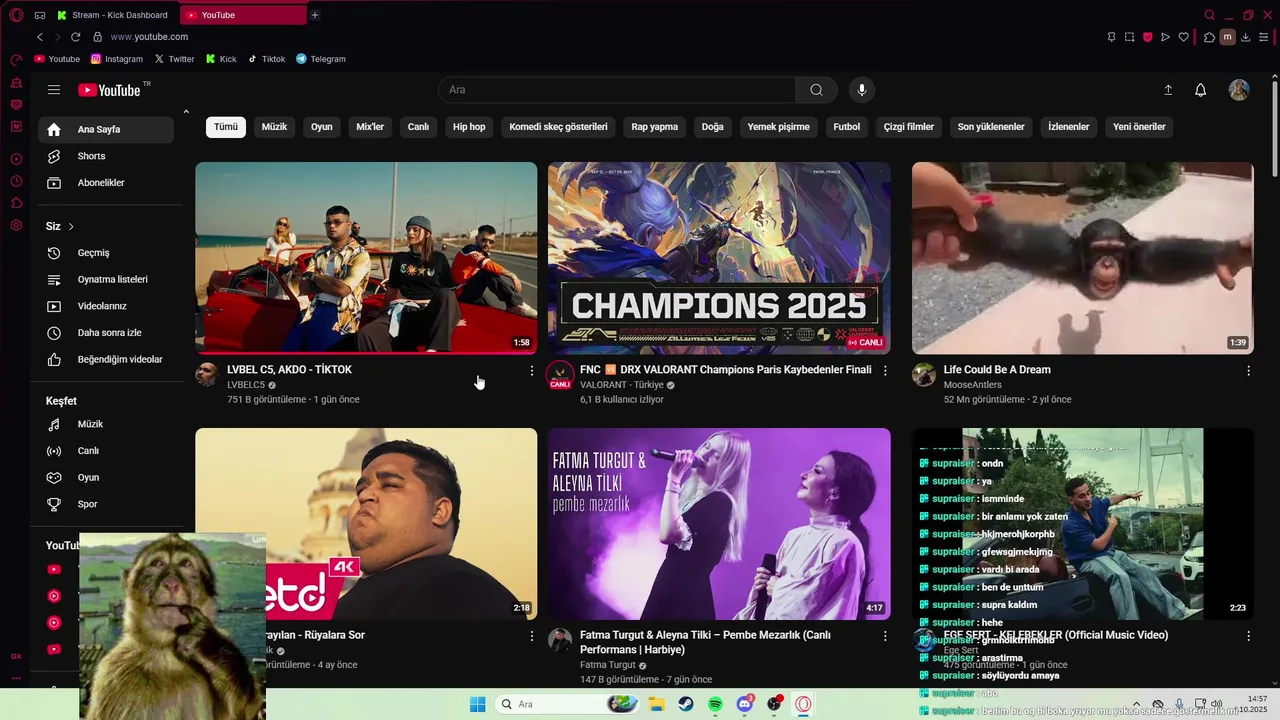The height and width of the screenshot is (720, 1280).
Task: Switch to Stream - Kick Dashboard tab
Action: tap(113, 15)
